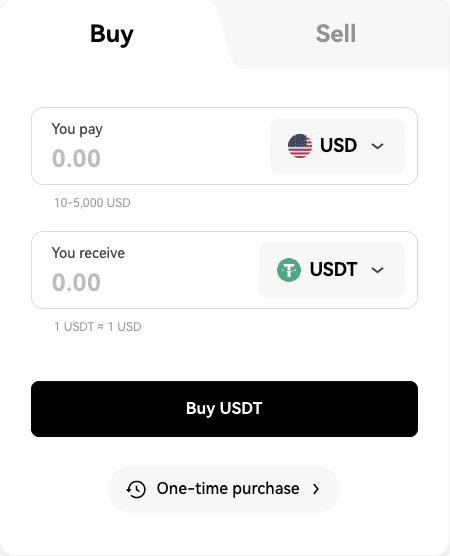Click the green Tether logo icon
The width and height of the screenshot is (450, 556).
[289, 270]
